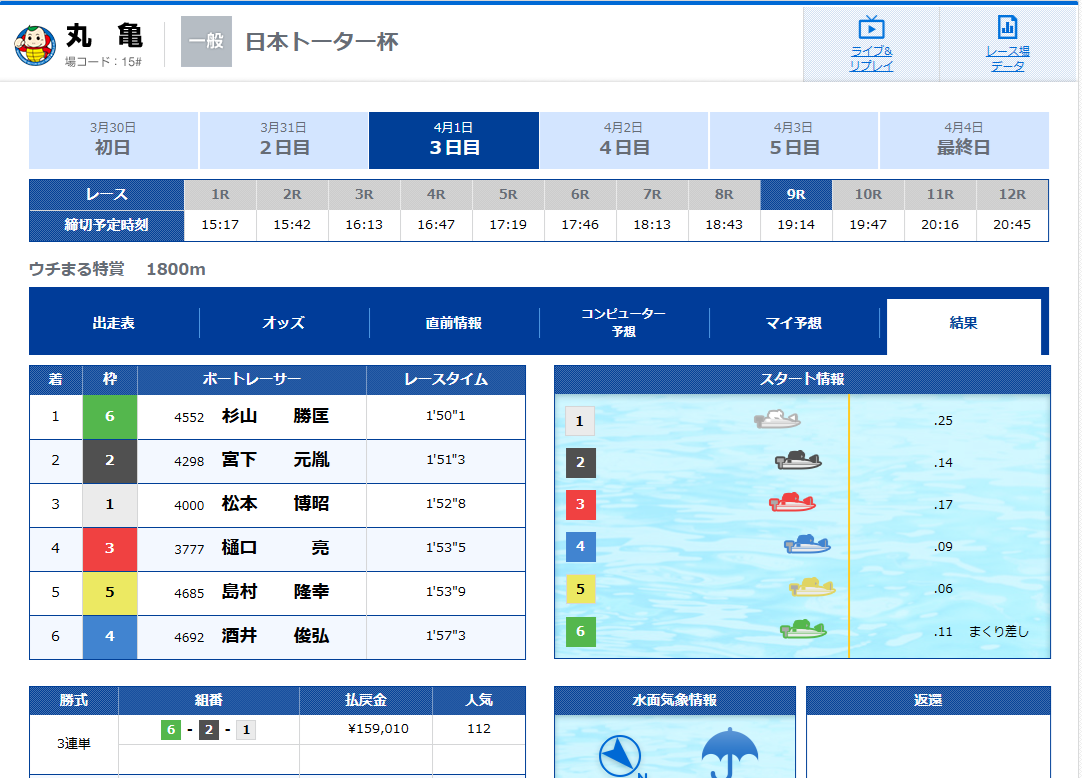
Task: Click the green frame 6 cell for 1st place
Action: pos(110,416)
